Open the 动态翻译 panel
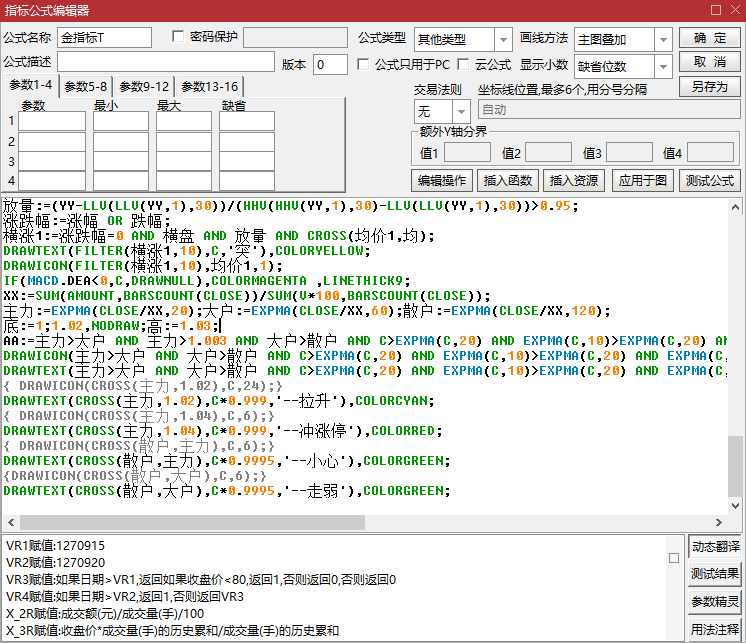The height and width of the screenshot is (643, 746). pos(715,547)
